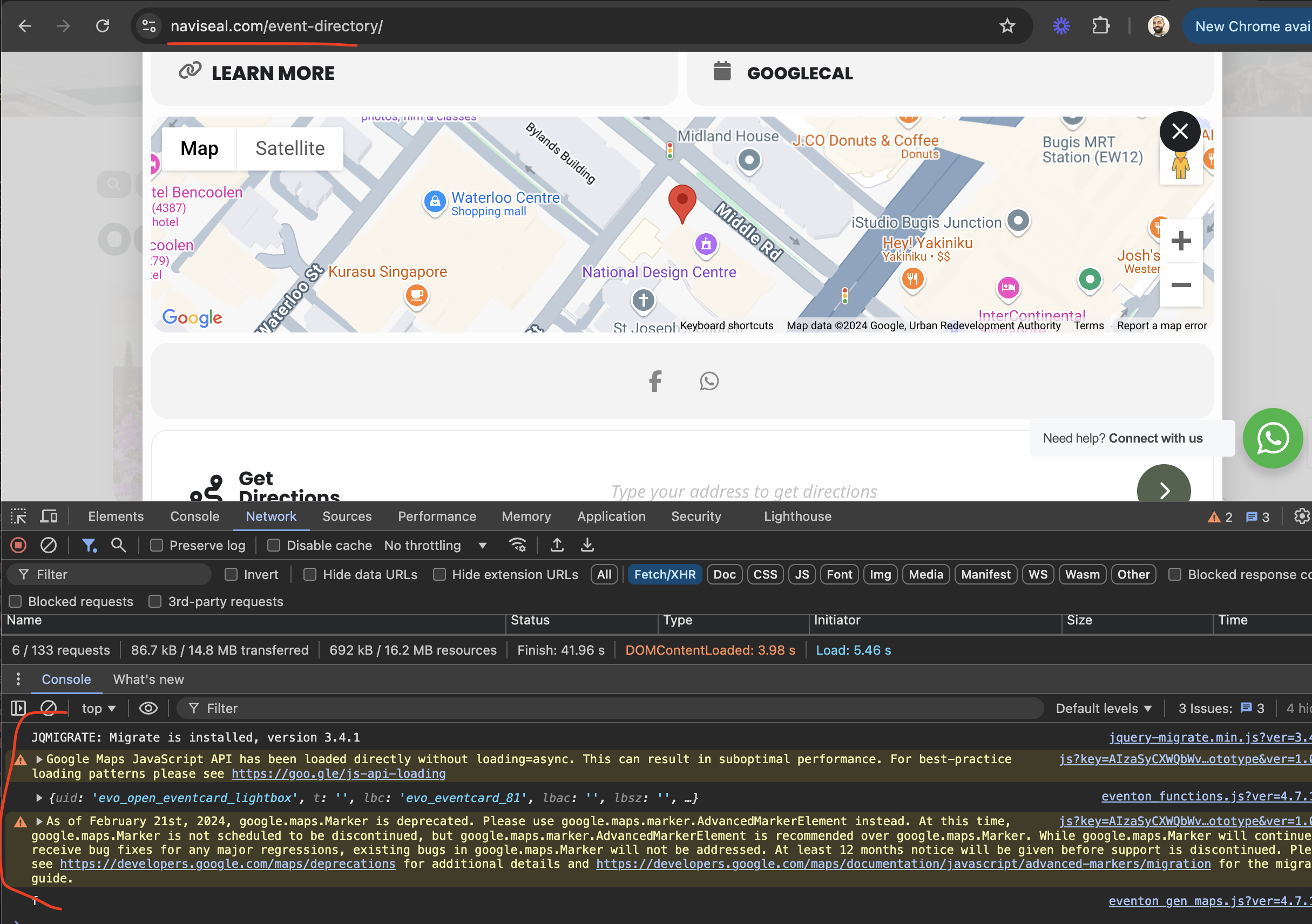The image size is (1312, 924).
Task: Zoom out on the map
Action: [x=1181, y=284]
